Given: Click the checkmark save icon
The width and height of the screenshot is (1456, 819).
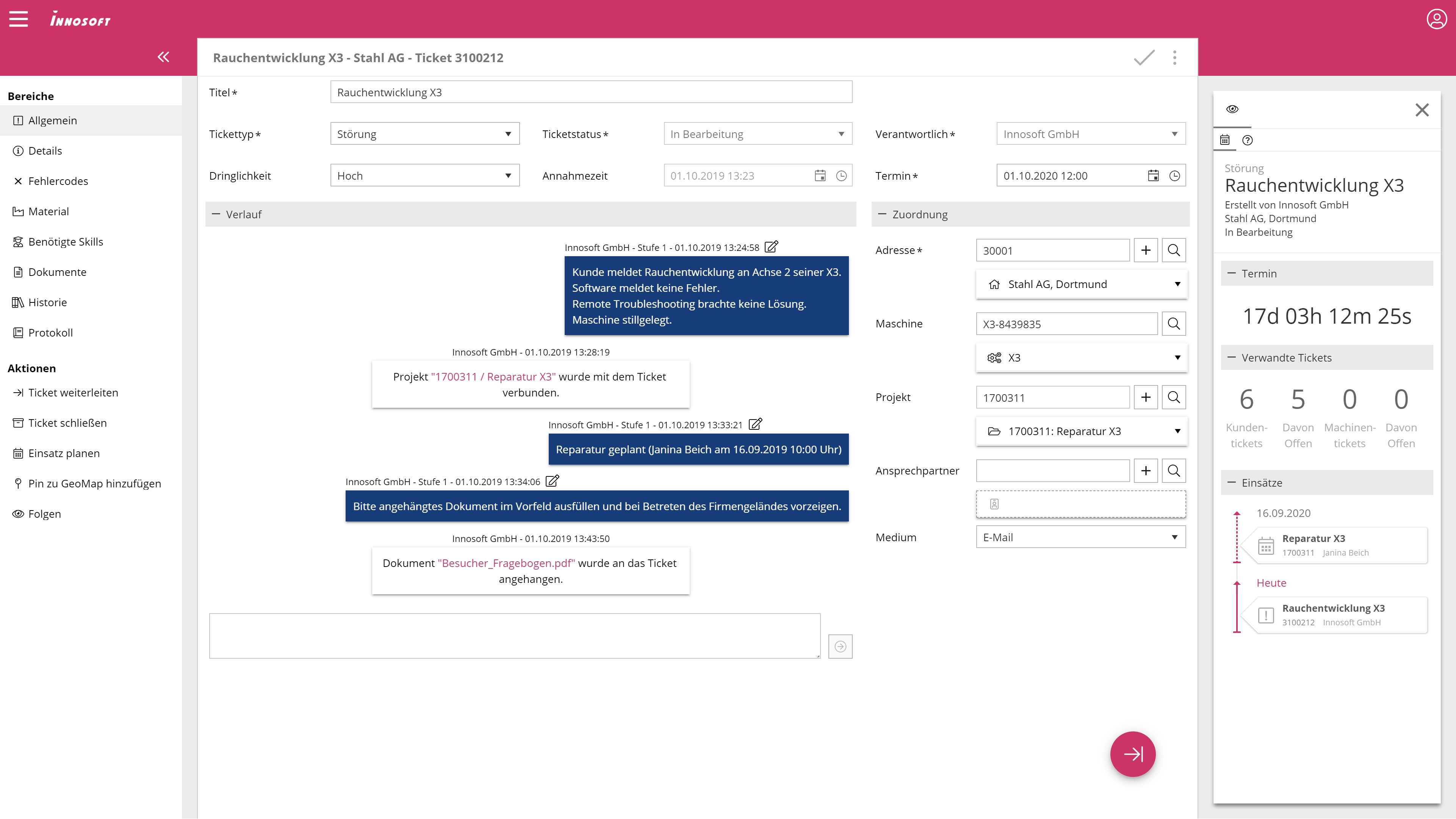Looking at the screenshot, I should tap(1144, 58).
